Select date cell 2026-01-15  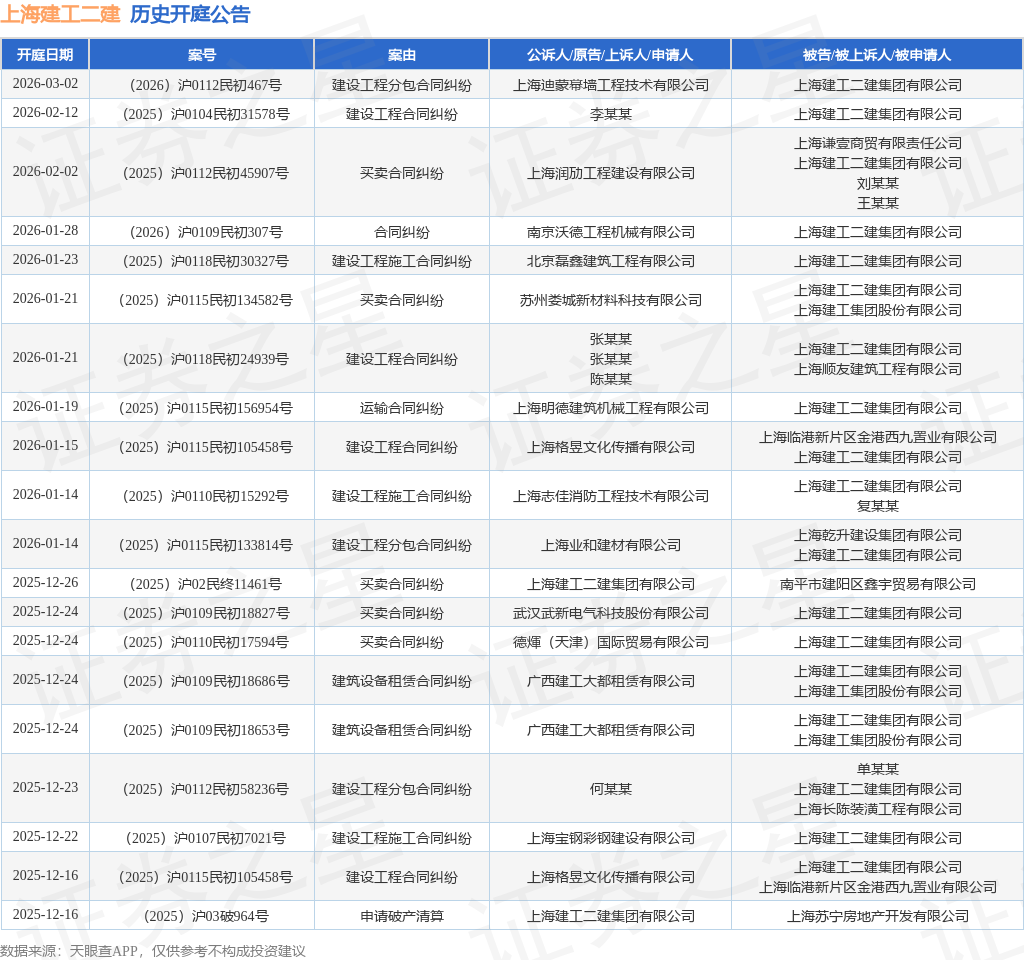click(45, 446)
